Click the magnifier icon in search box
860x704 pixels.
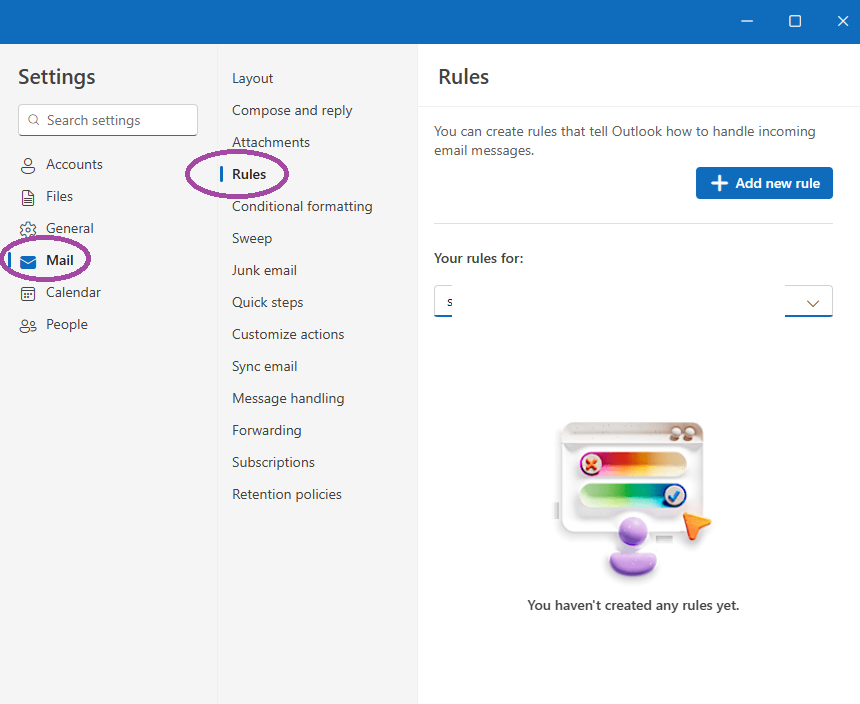point(33,120)
